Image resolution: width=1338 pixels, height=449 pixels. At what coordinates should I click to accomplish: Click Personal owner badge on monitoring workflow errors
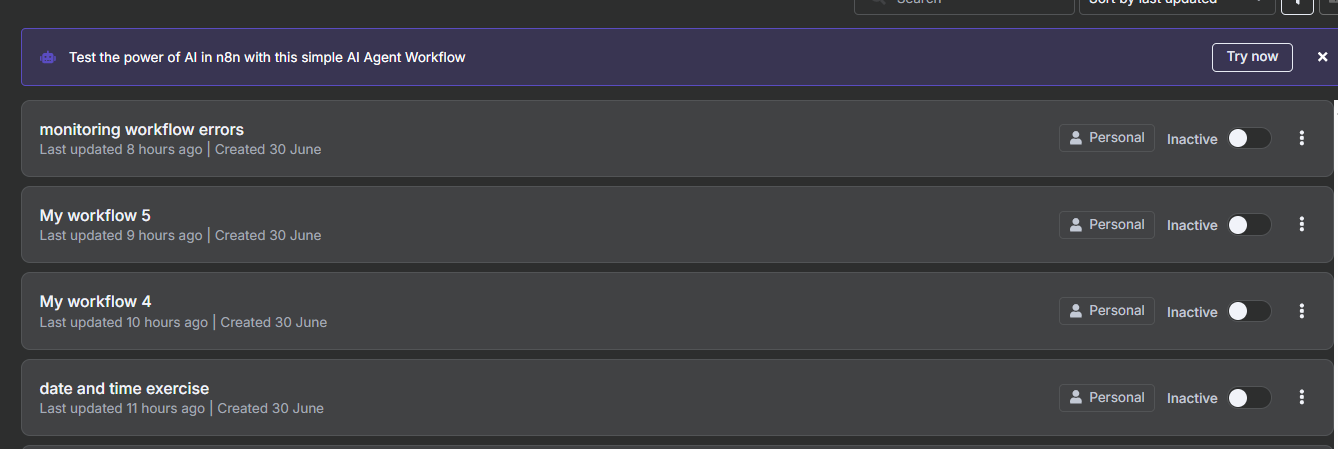pyautogui.click(x=1107, y=138)
